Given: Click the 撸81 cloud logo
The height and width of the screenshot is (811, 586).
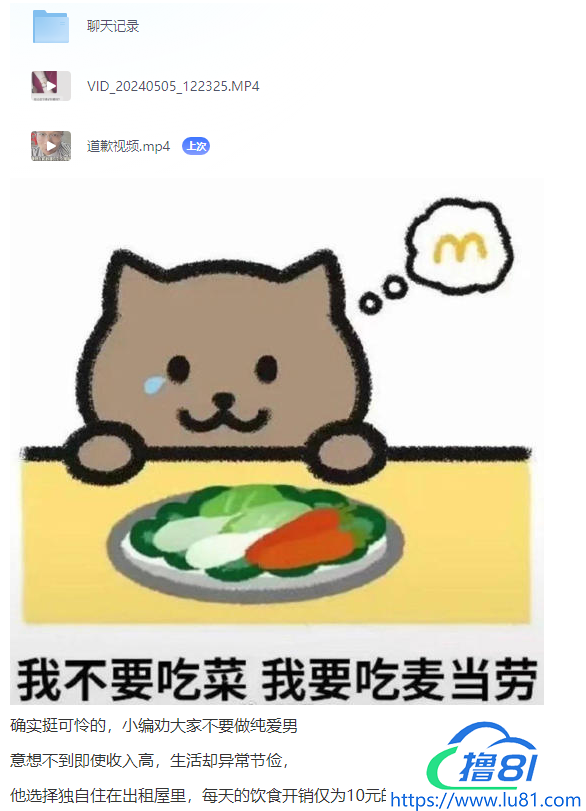Looking at the screenshot, I should [484, 756].
